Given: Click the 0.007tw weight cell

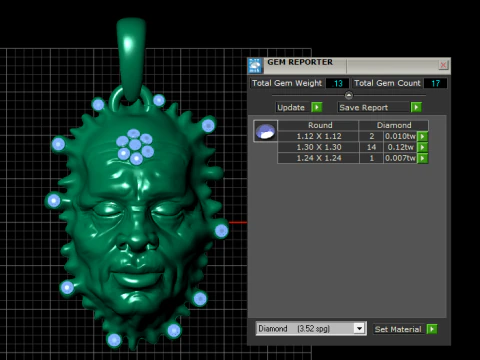Looking at the screenshot, I should coord(400,158).
